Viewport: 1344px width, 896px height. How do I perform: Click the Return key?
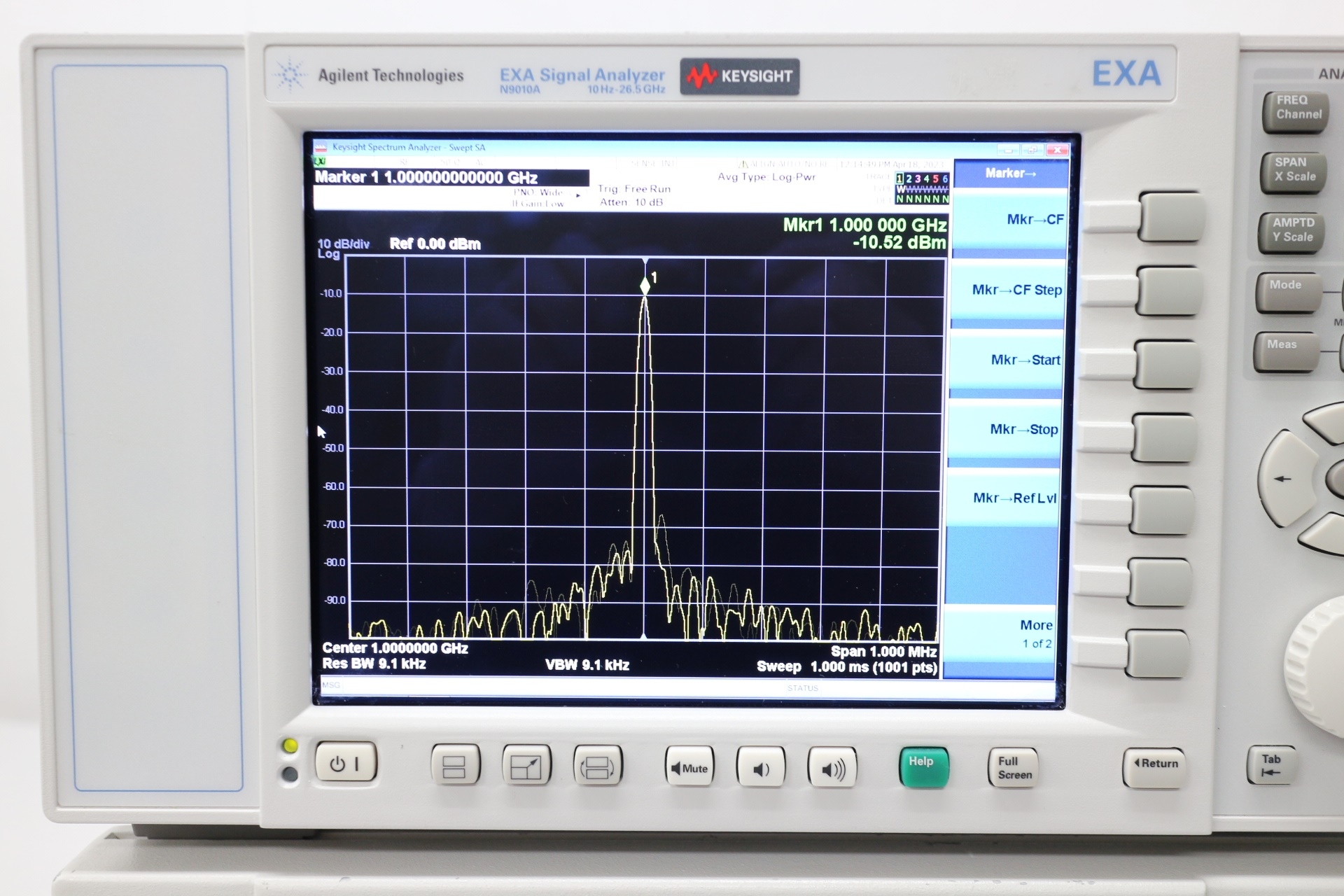tap(1154, 768)
